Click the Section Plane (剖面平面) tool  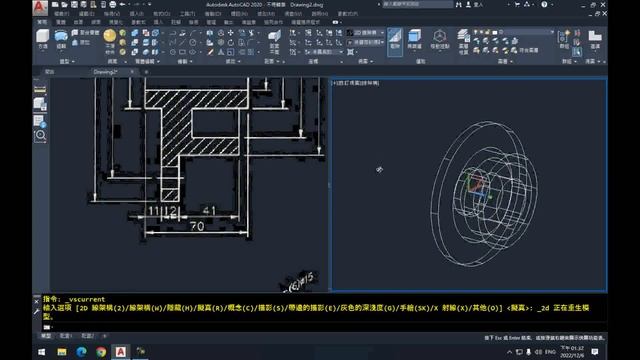point(274,42)
